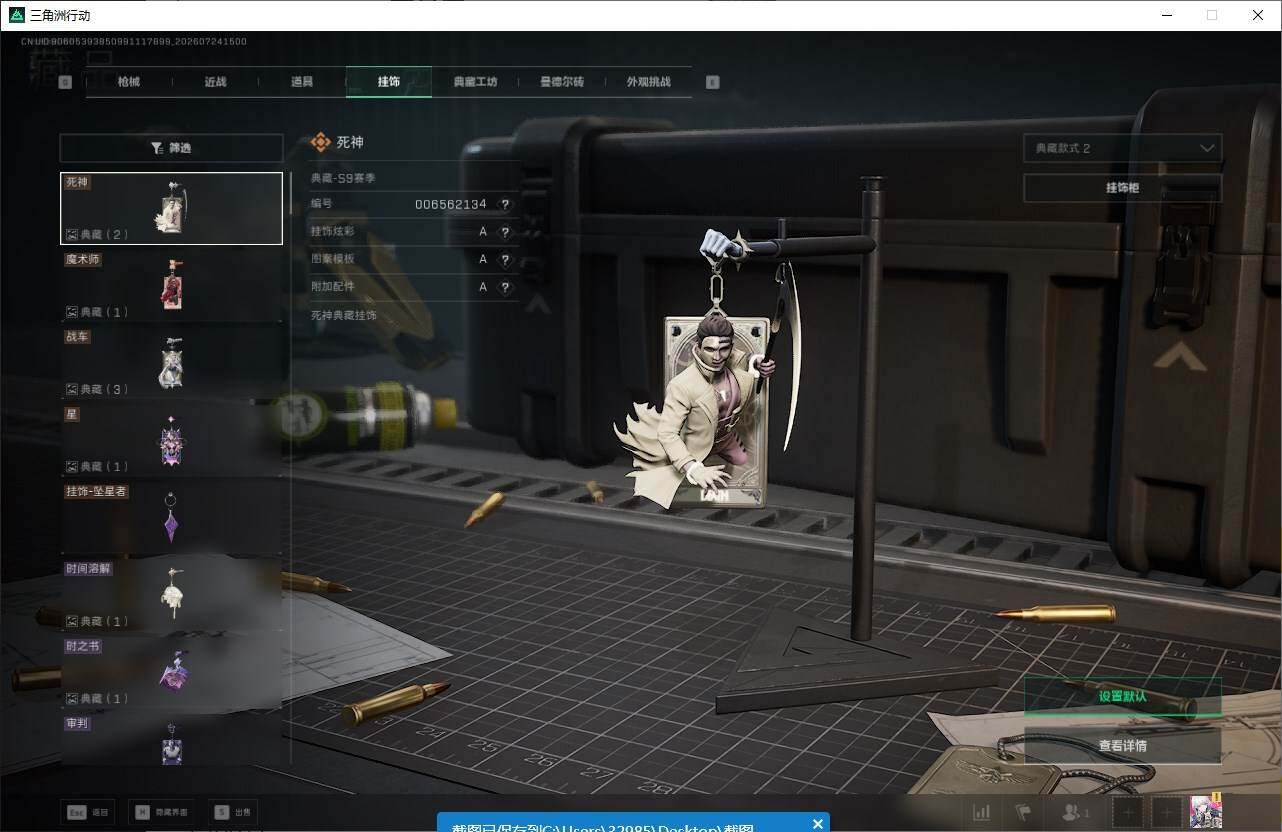Click the 三角洲行动 app icon in title bar
This screenshot has width=1282, height=832.
[16, 15]
